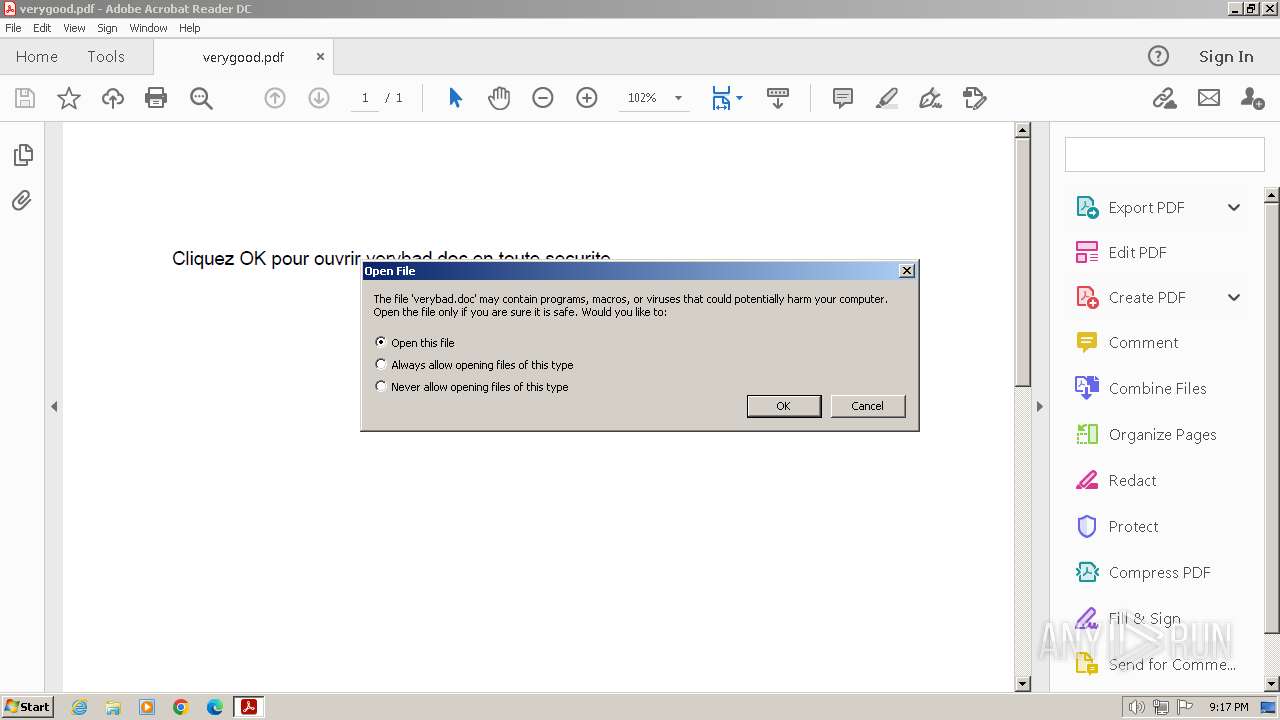Collapse the right tools pane arrow
Screen dimensions: 1280x720
pyautogui.click(x=1039, y=406)
